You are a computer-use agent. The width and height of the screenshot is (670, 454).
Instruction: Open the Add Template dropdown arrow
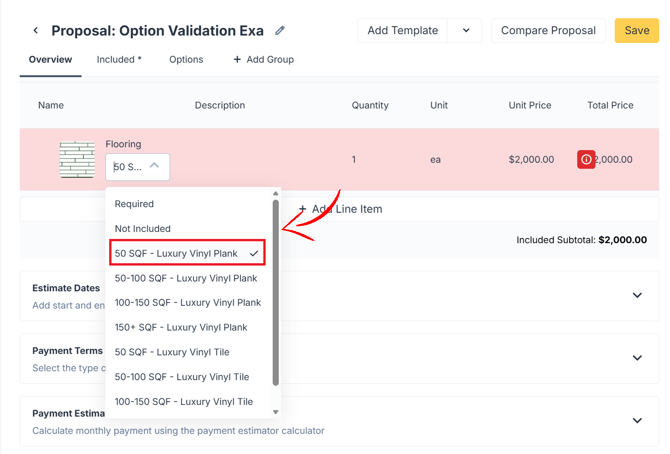coord(466,30)
